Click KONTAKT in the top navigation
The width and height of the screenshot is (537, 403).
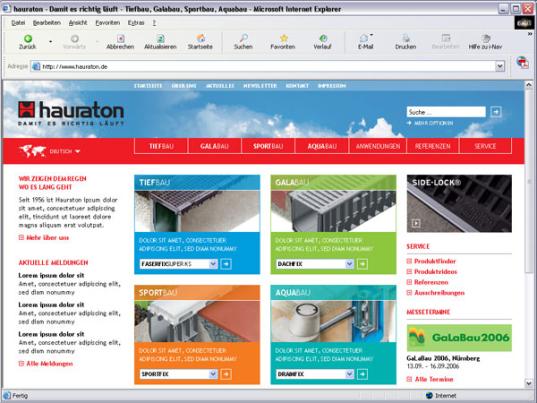click(x=297, y=86)
